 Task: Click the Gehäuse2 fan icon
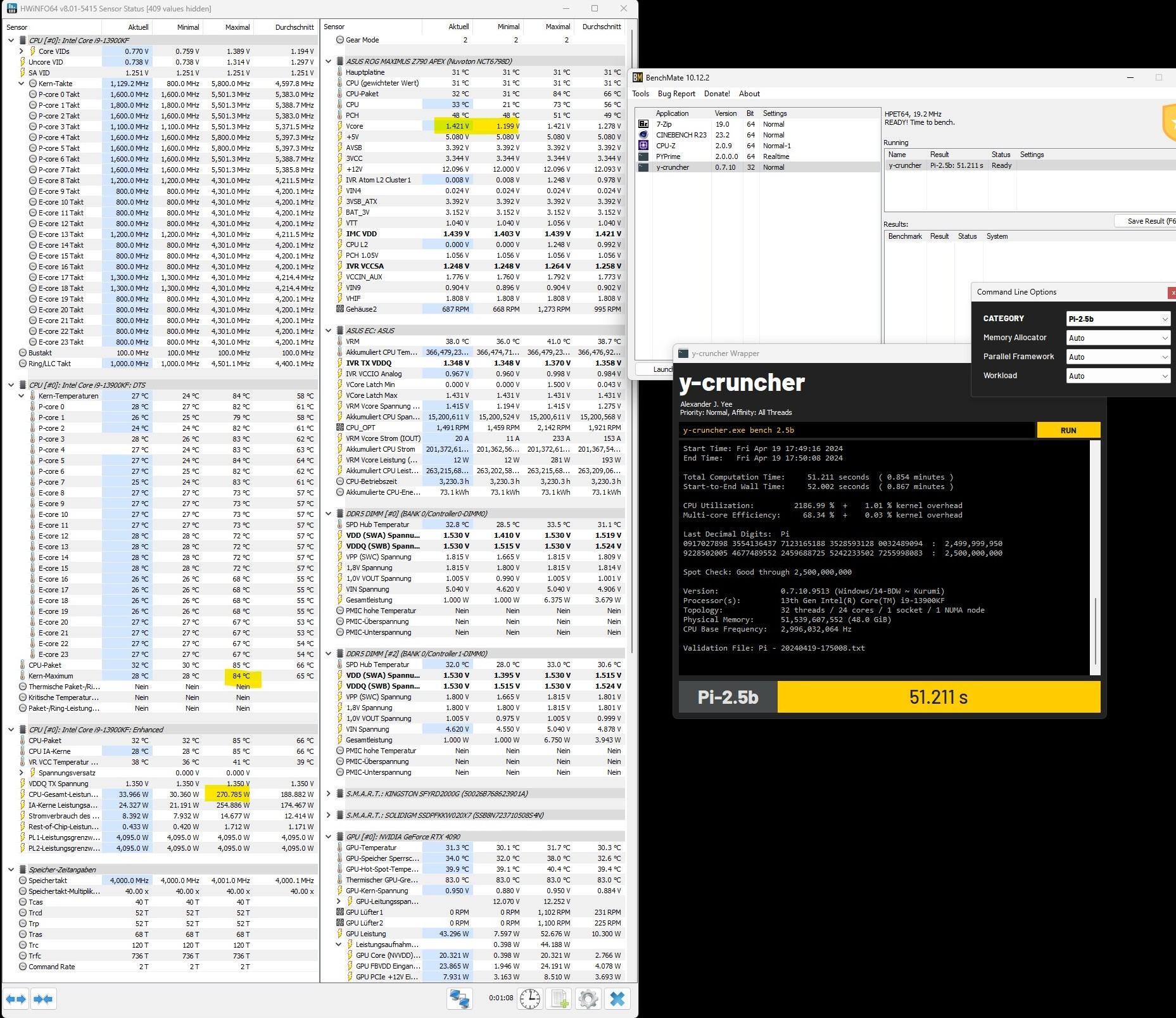[x=340, y=309]
